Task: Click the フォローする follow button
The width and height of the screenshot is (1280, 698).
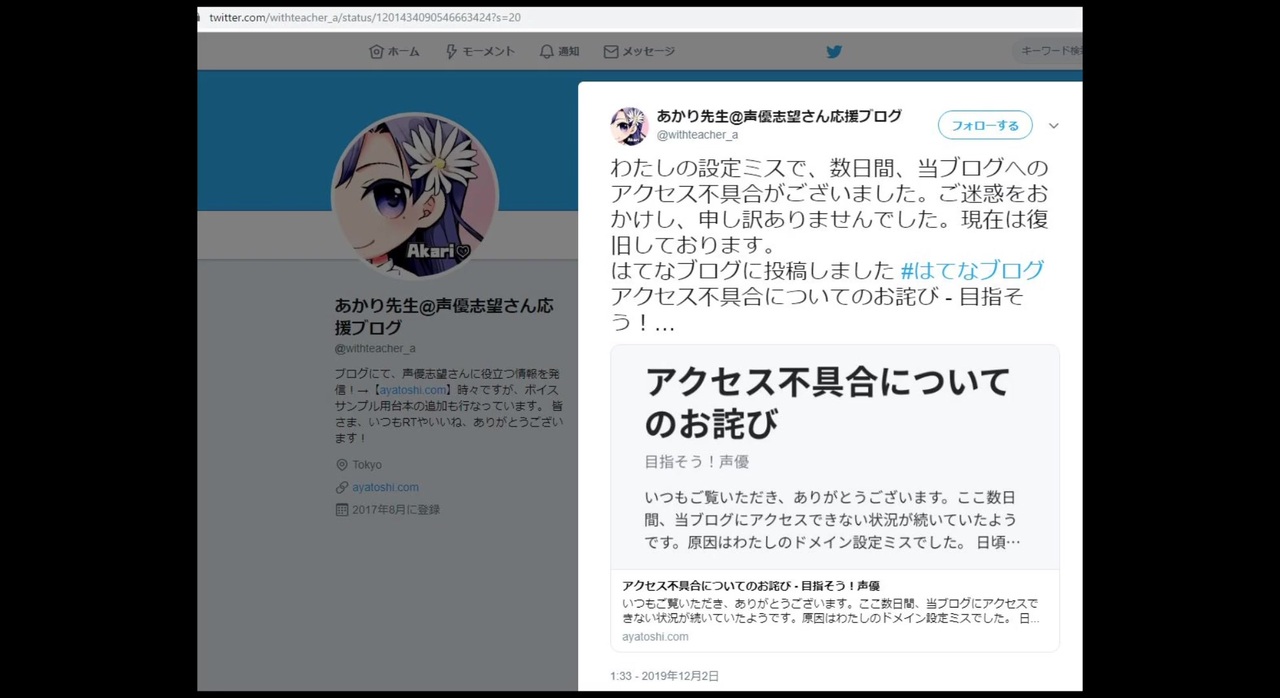Action: coord(985,125)
